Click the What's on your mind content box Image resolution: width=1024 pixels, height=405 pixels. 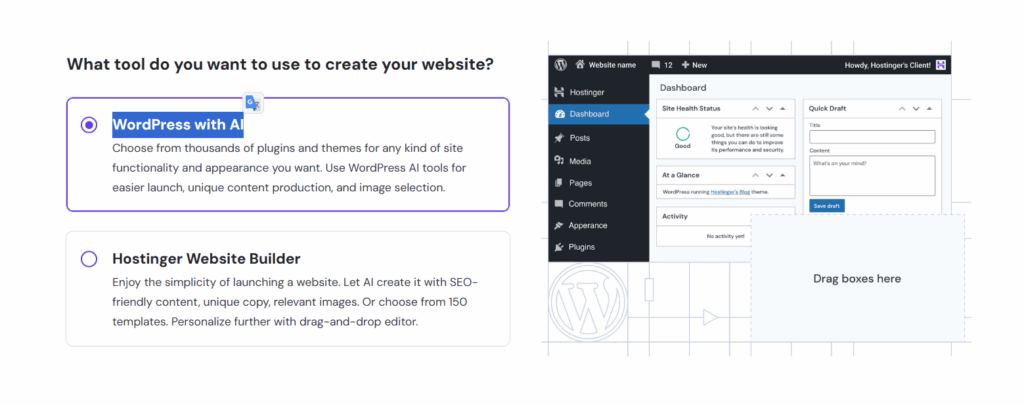tap(871, 174)
